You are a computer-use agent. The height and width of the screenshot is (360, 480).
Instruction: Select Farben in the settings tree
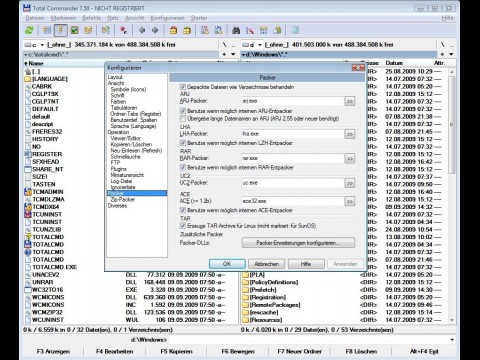(x=118, y=102)
